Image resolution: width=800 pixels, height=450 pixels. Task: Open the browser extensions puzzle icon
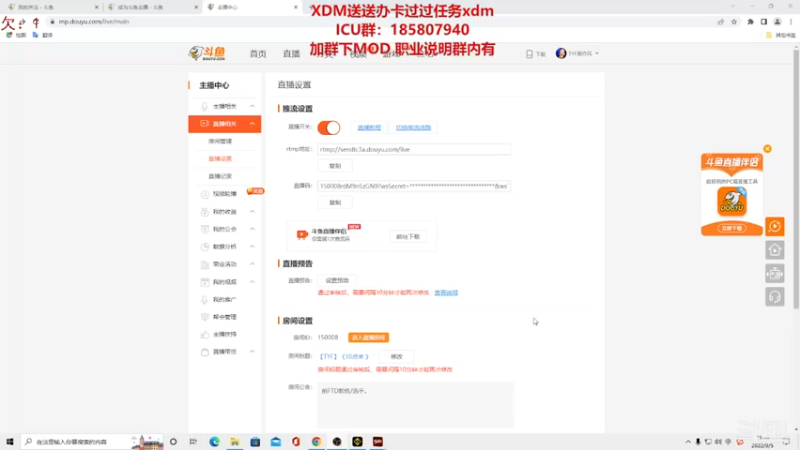(x=750, y=22)
